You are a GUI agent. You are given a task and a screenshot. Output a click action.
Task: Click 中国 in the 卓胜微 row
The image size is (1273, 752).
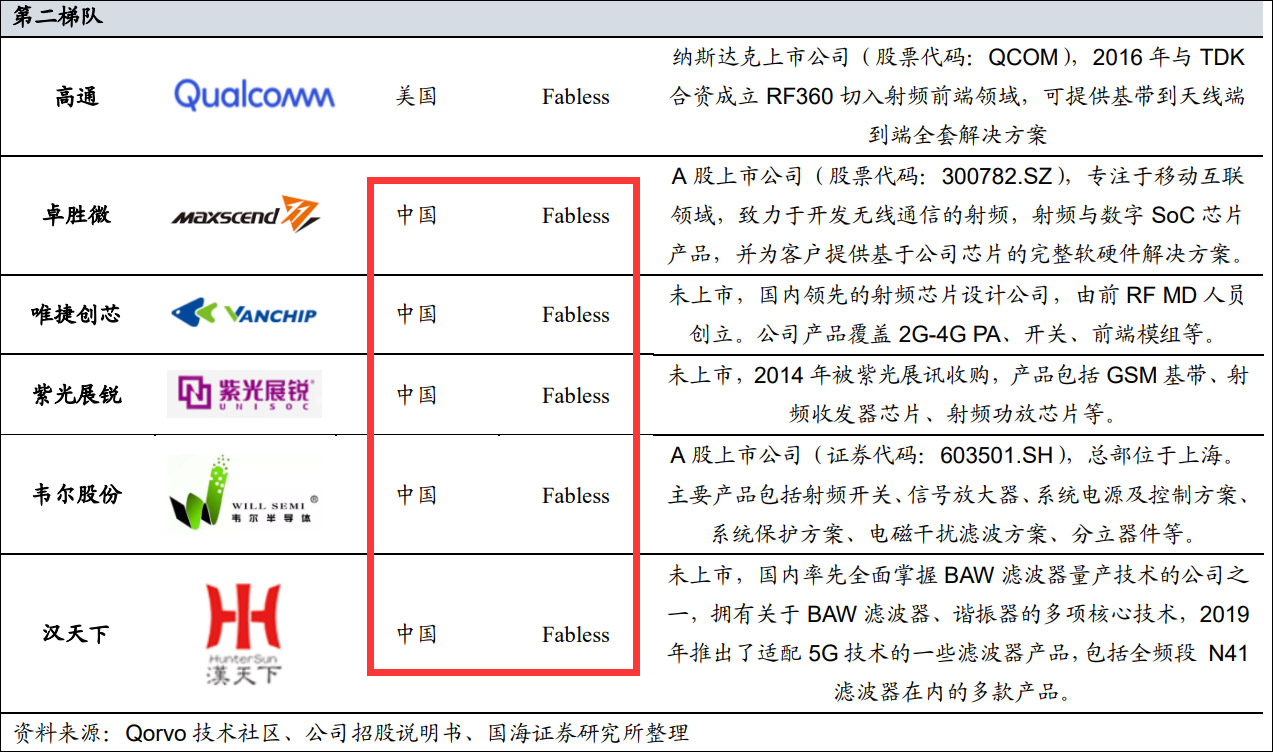tap(416, 215)
